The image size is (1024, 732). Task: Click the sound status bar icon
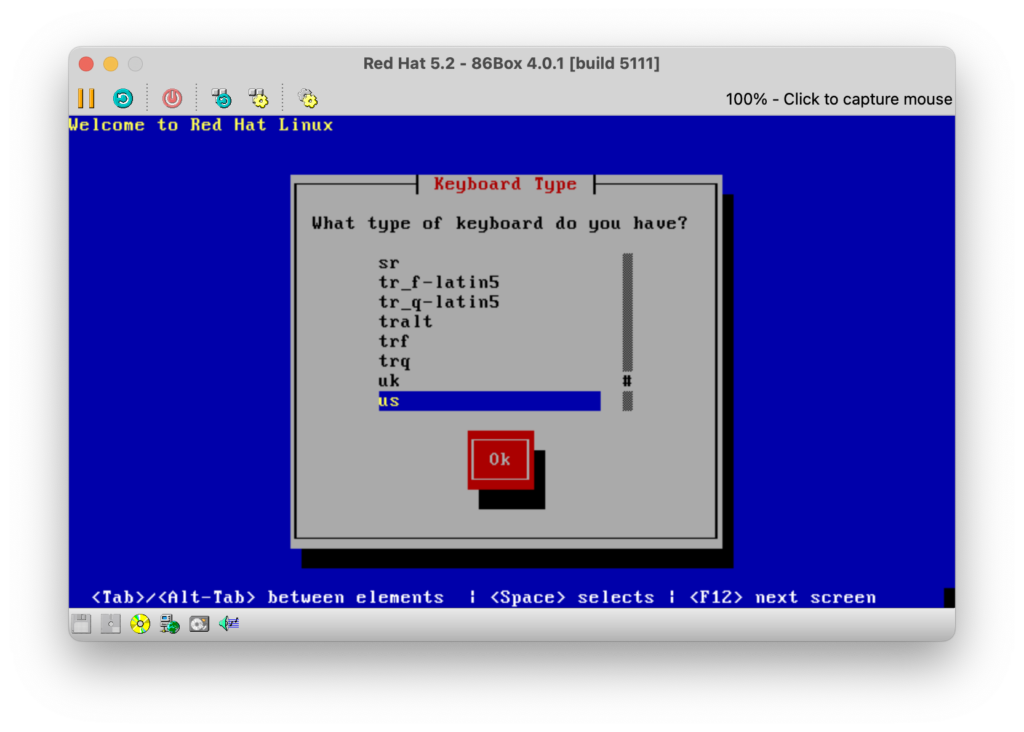pos(229,624)
